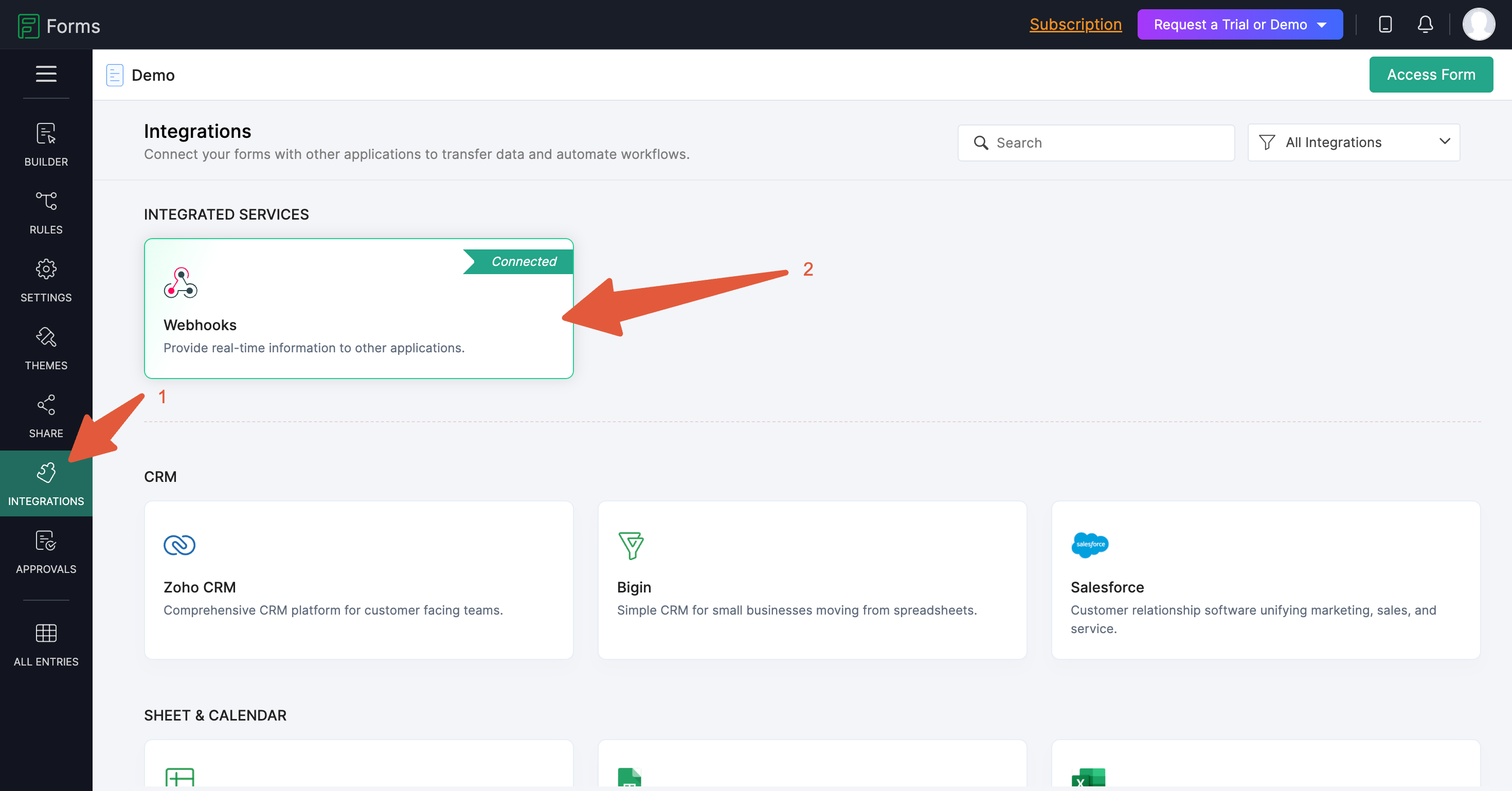Open the Salesforce integration card

[1266, 580]
